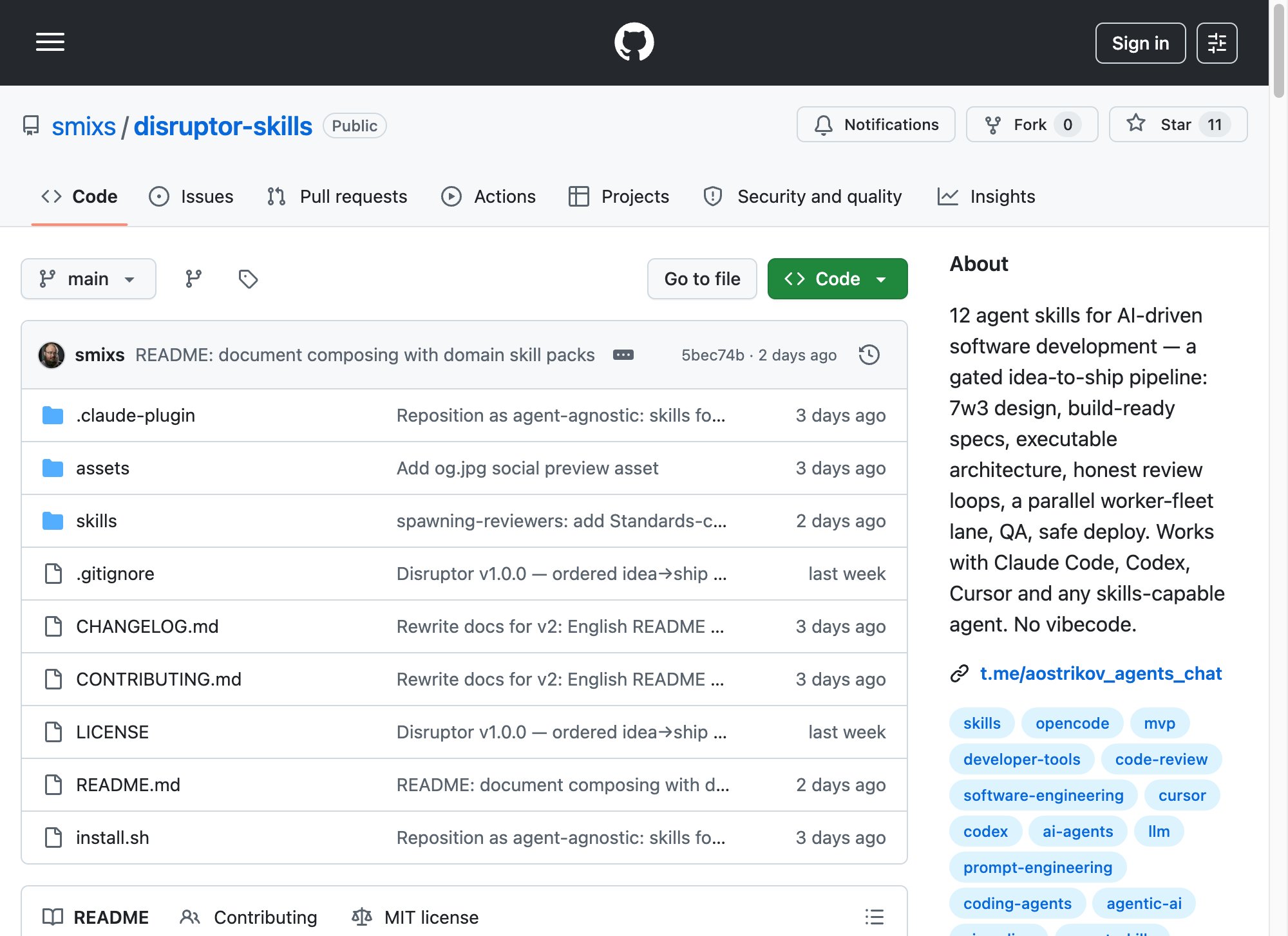Open the smixs owner profile link
The height and width of the screenshot is (936, 1288).
click(84, 126)
